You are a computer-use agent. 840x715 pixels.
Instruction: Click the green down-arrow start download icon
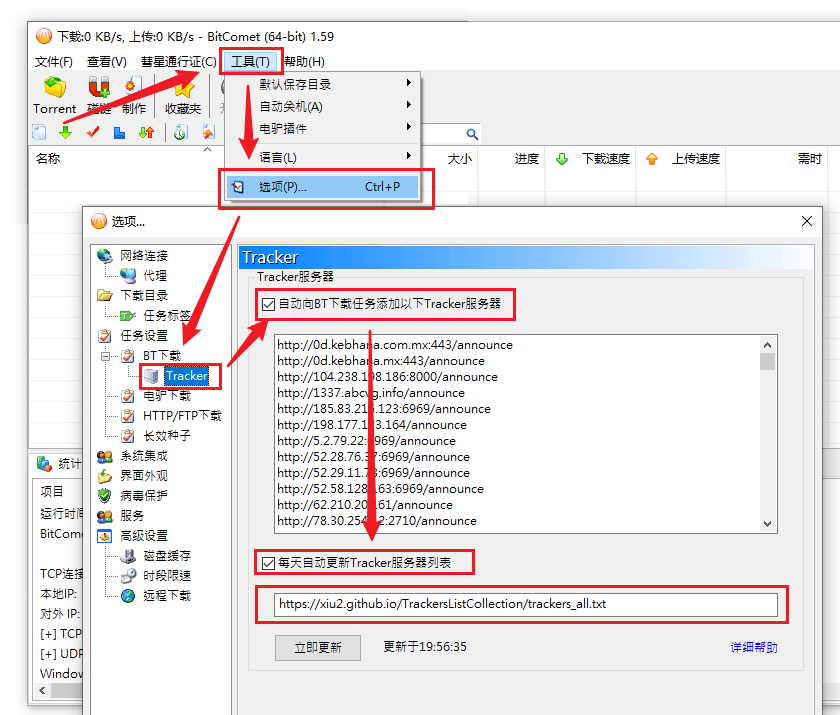pyautogui.click(x=66, y=132)
